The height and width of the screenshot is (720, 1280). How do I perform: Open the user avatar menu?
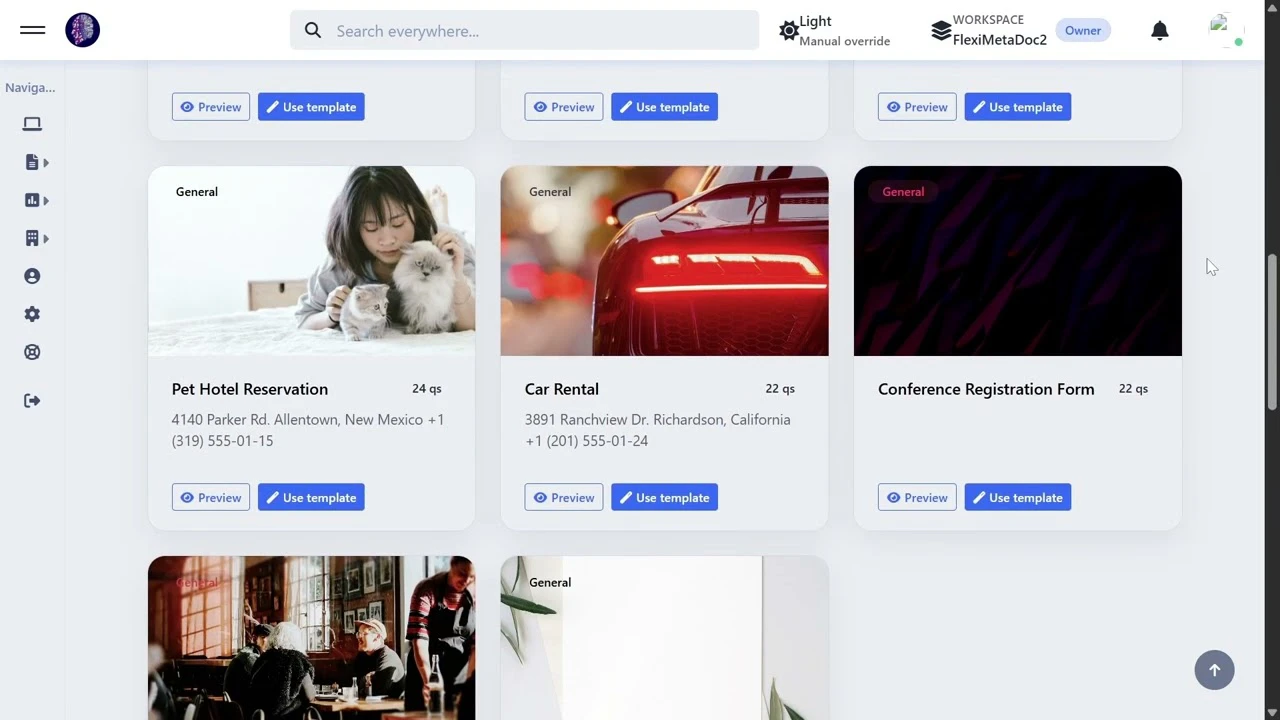click(x=1224, y=30)
